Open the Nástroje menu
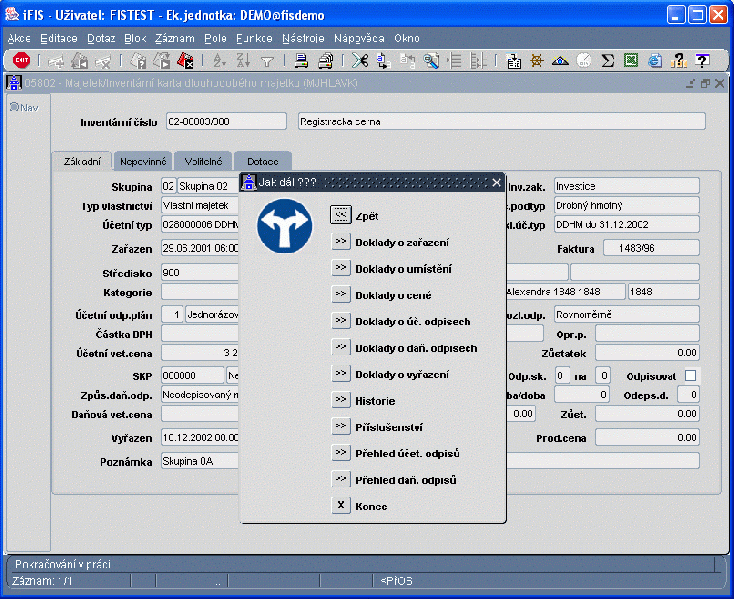Screen dimensions: 734x599 coord(303,37)
